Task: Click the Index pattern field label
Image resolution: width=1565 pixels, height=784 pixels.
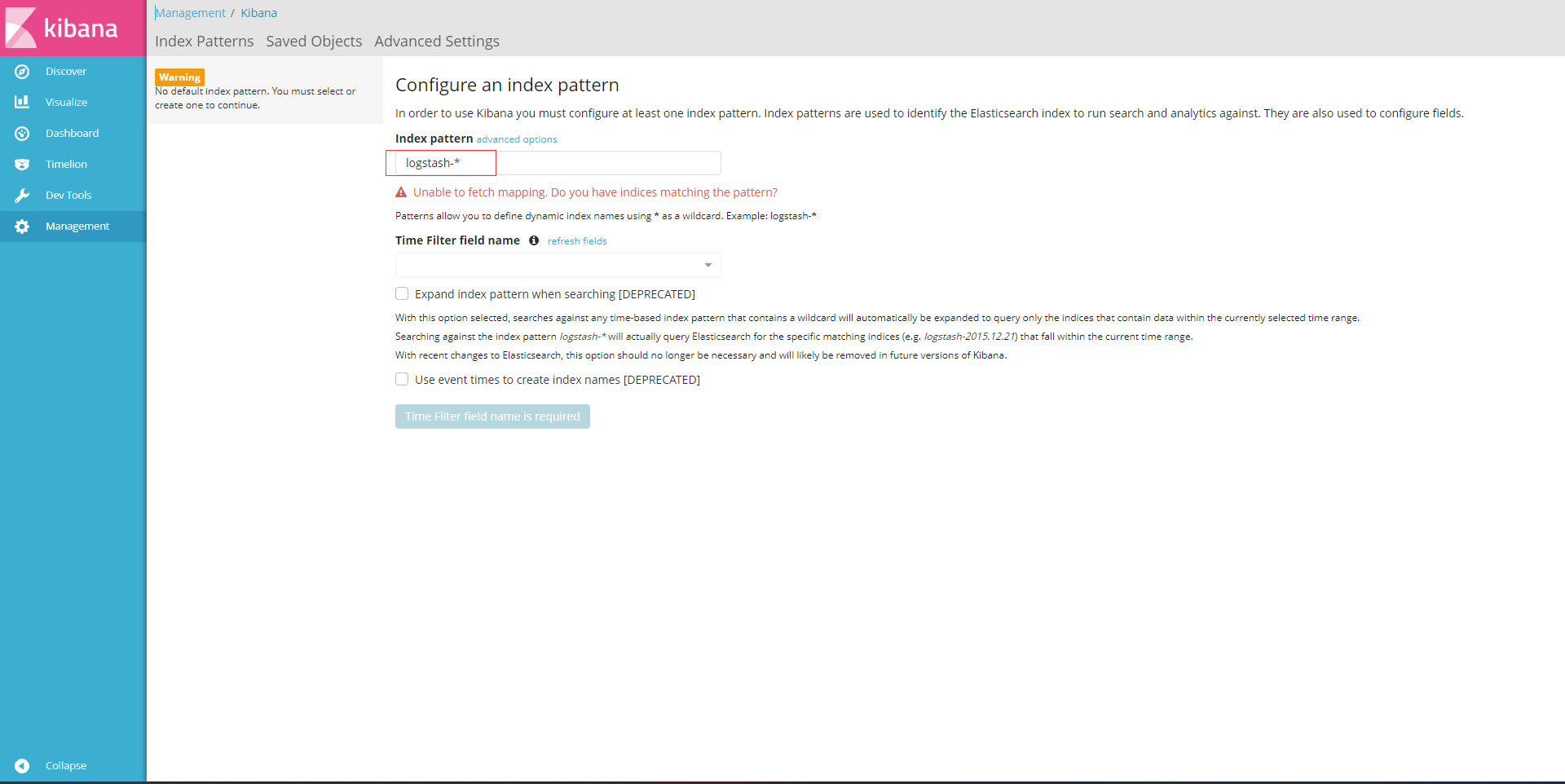Action: tap(434, 139)
